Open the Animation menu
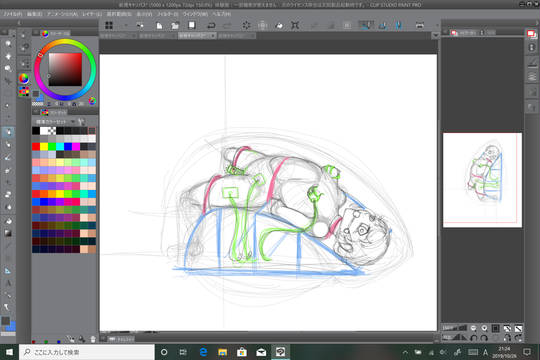 62,14
